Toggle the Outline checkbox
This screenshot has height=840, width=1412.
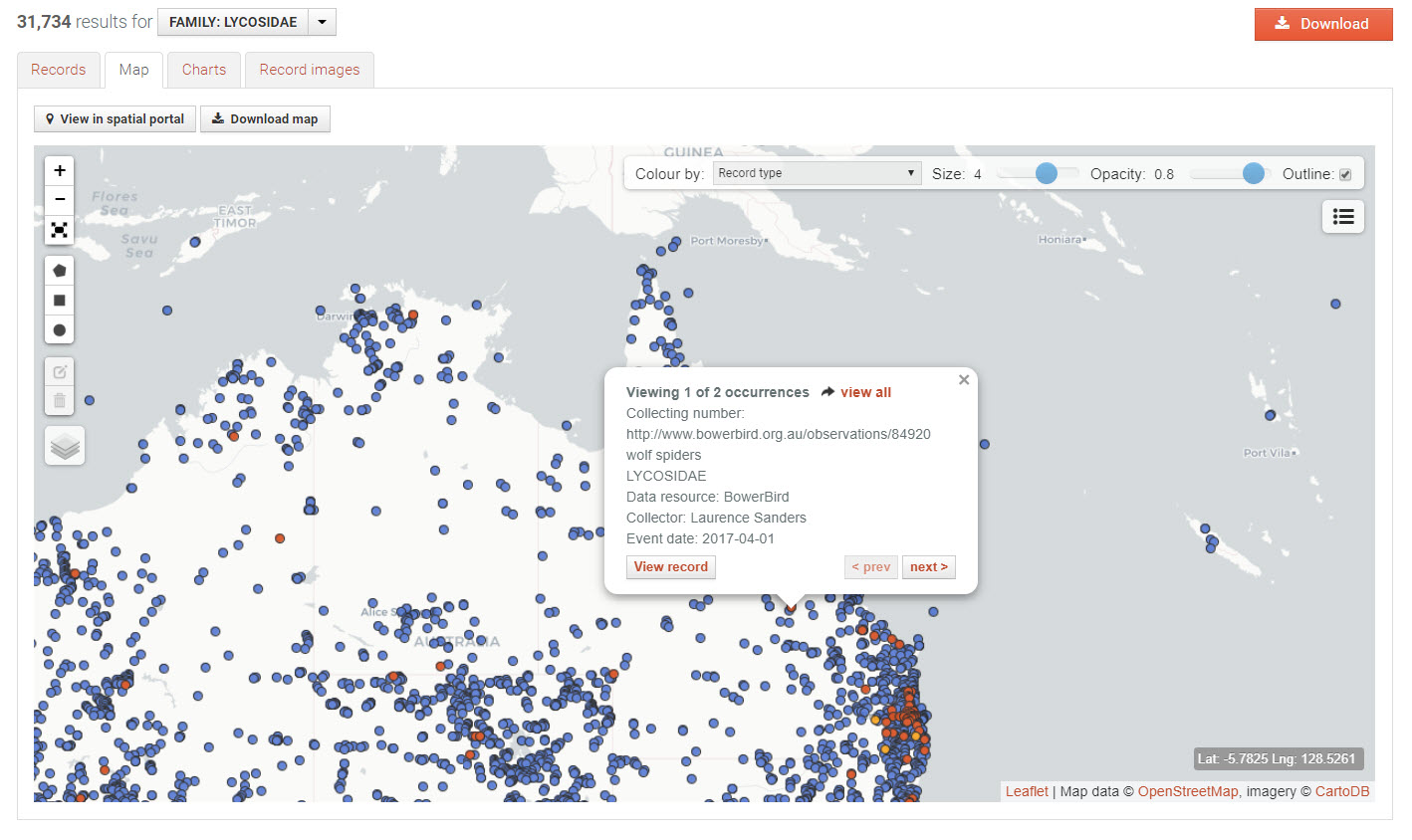pos(1345,175)
